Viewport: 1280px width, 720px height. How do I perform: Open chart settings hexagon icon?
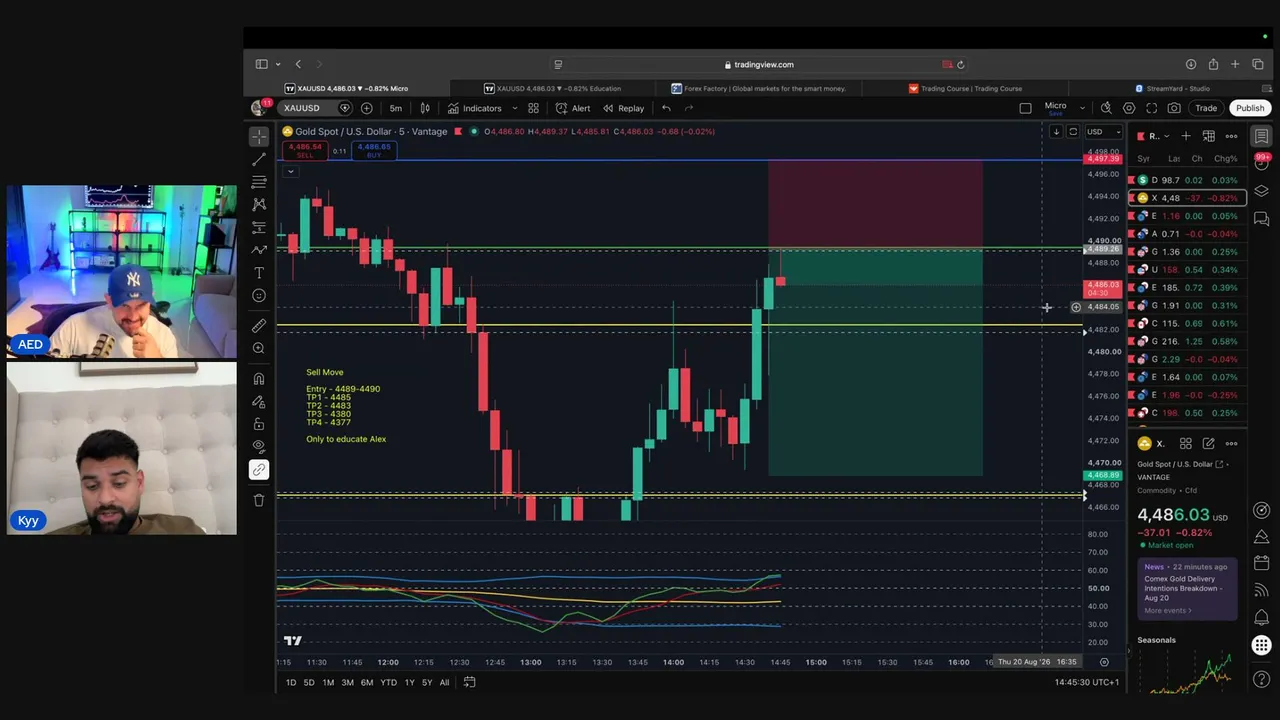pos(1129,108)
